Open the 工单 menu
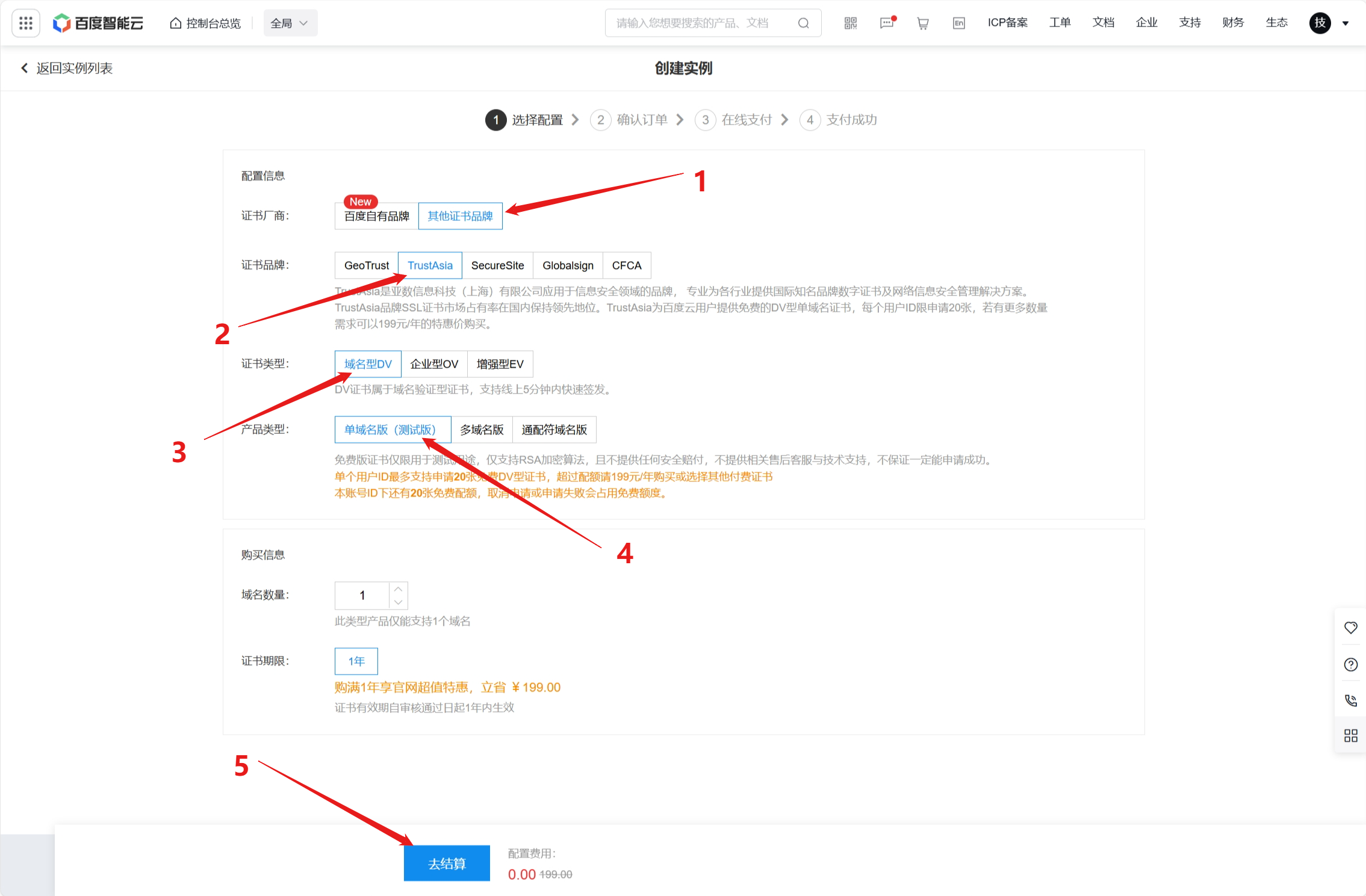The width and height of the screenshot is (1366, 896). [1060, 23]
